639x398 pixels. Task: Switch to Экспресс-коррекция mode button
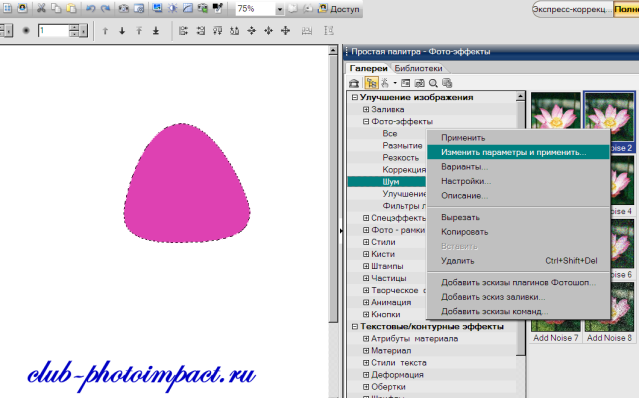point(572,9)
